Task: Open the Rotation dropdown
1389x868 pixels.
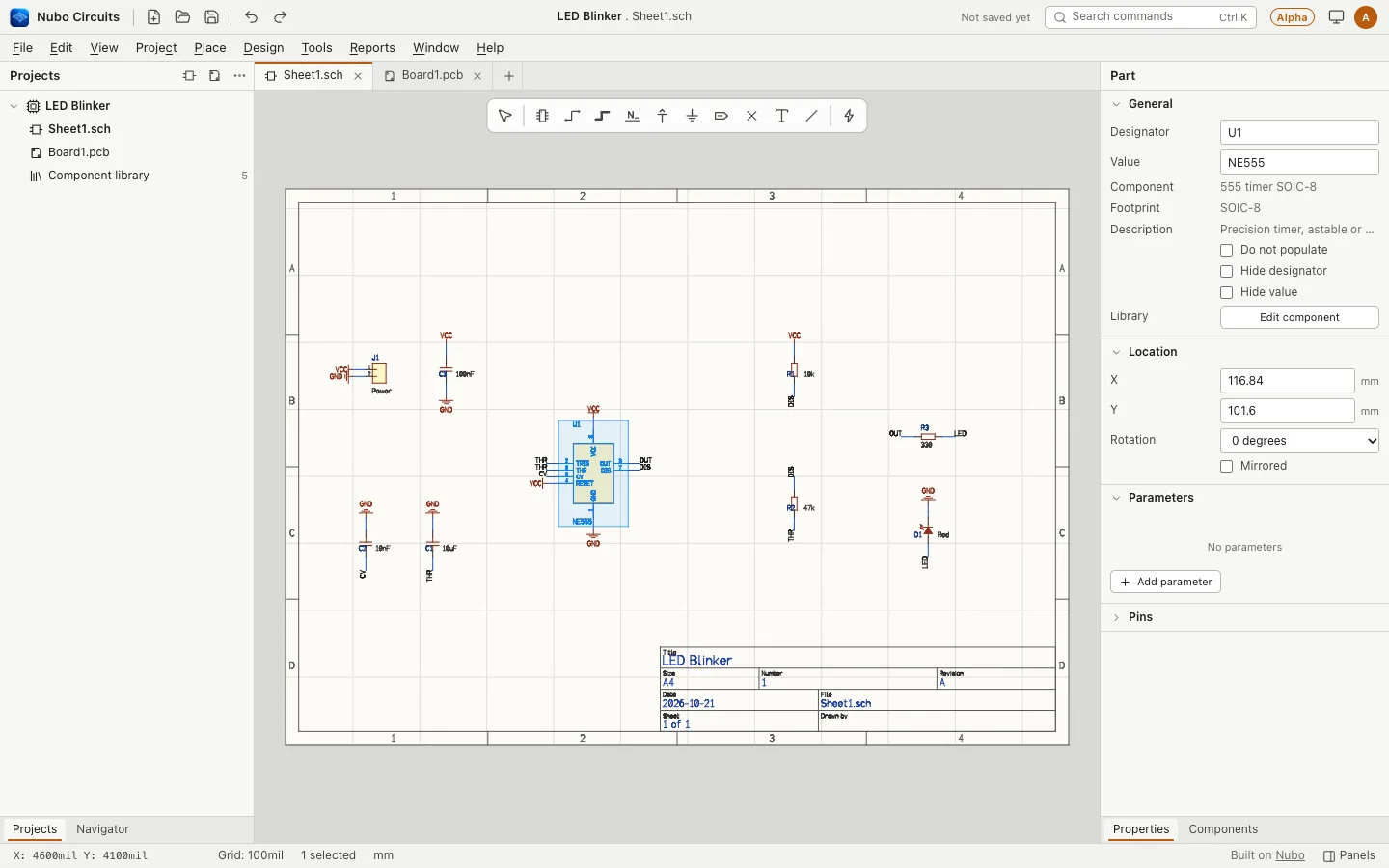Action: coord(1299,441)
